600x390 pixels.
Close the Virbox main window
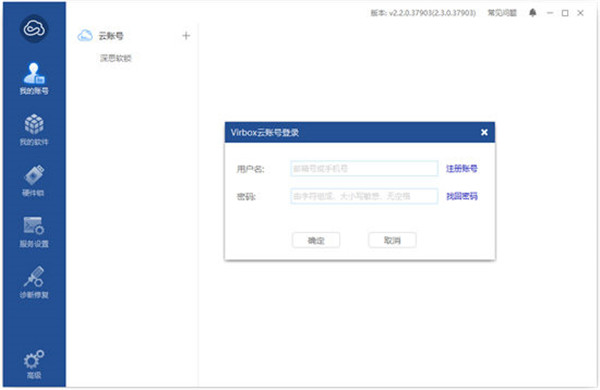point(580,13)
